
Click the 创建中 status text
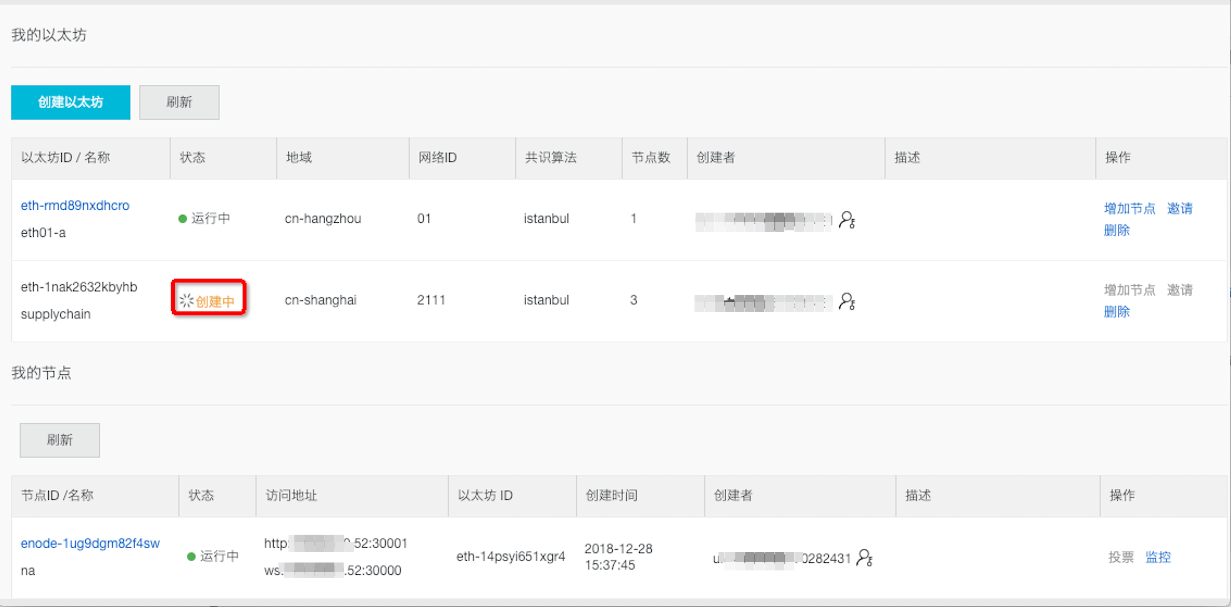click(x=215, y=300)
